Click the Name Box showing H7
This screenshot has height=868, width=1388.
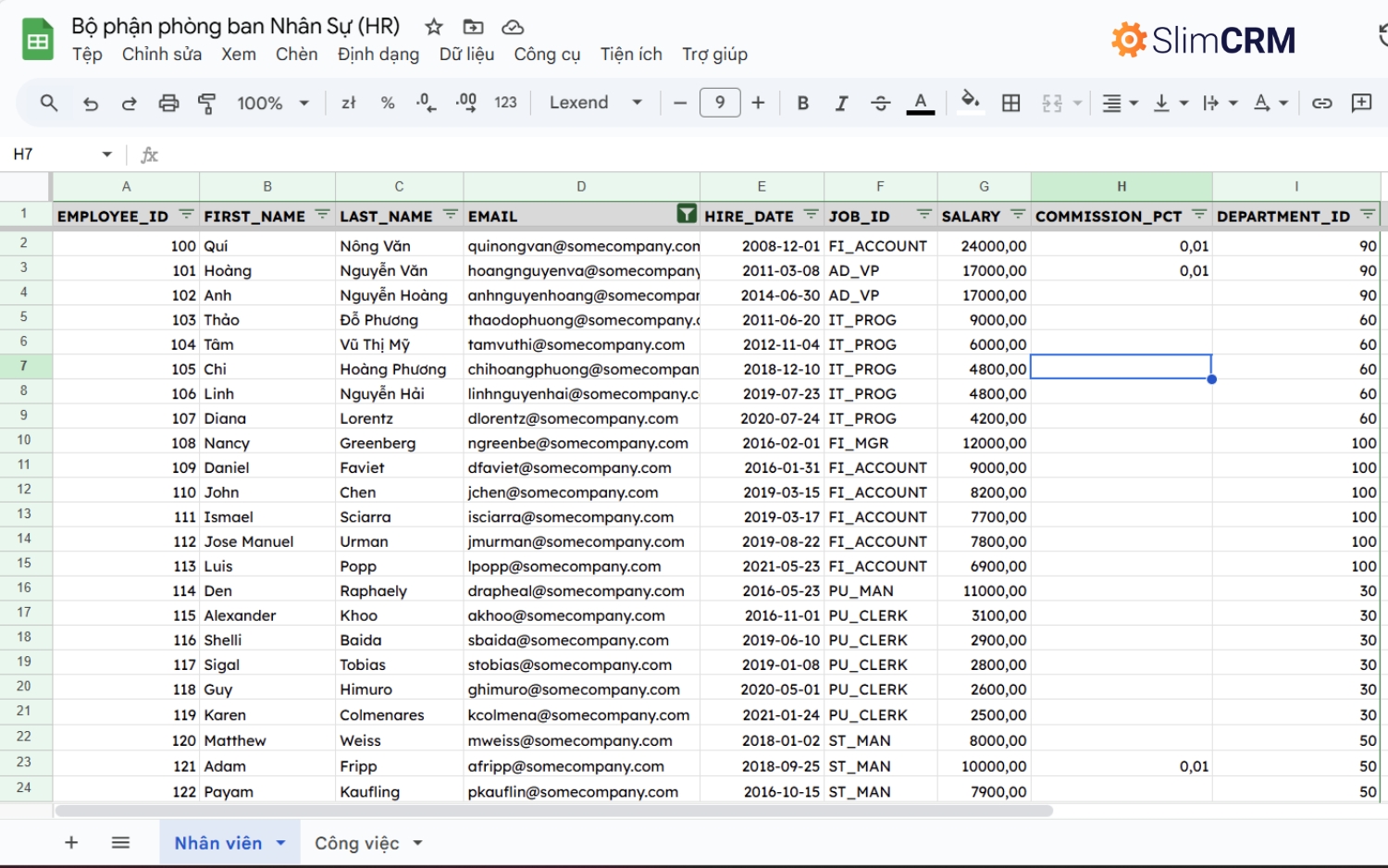[51, 155]
